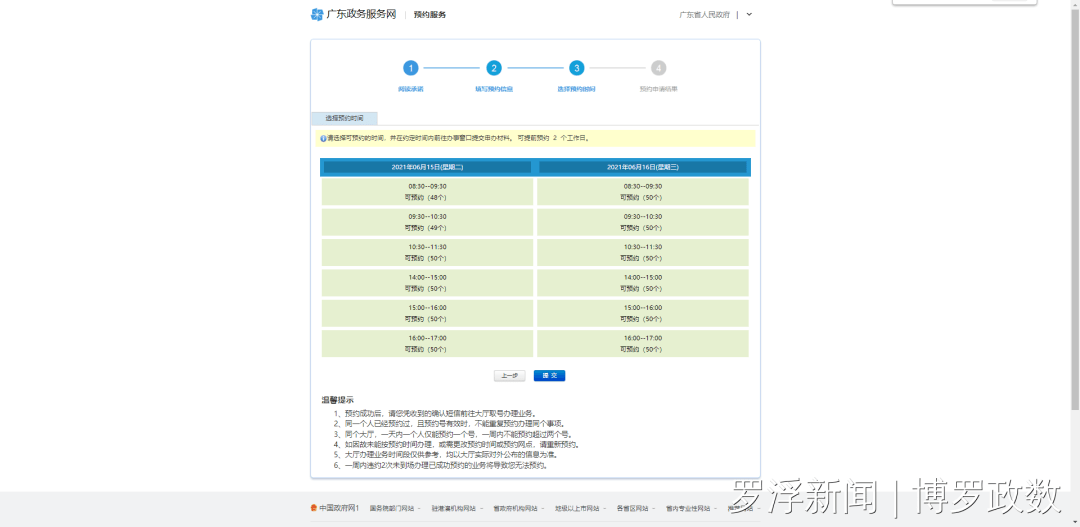Open the 选择预约时间 tab

344,118
